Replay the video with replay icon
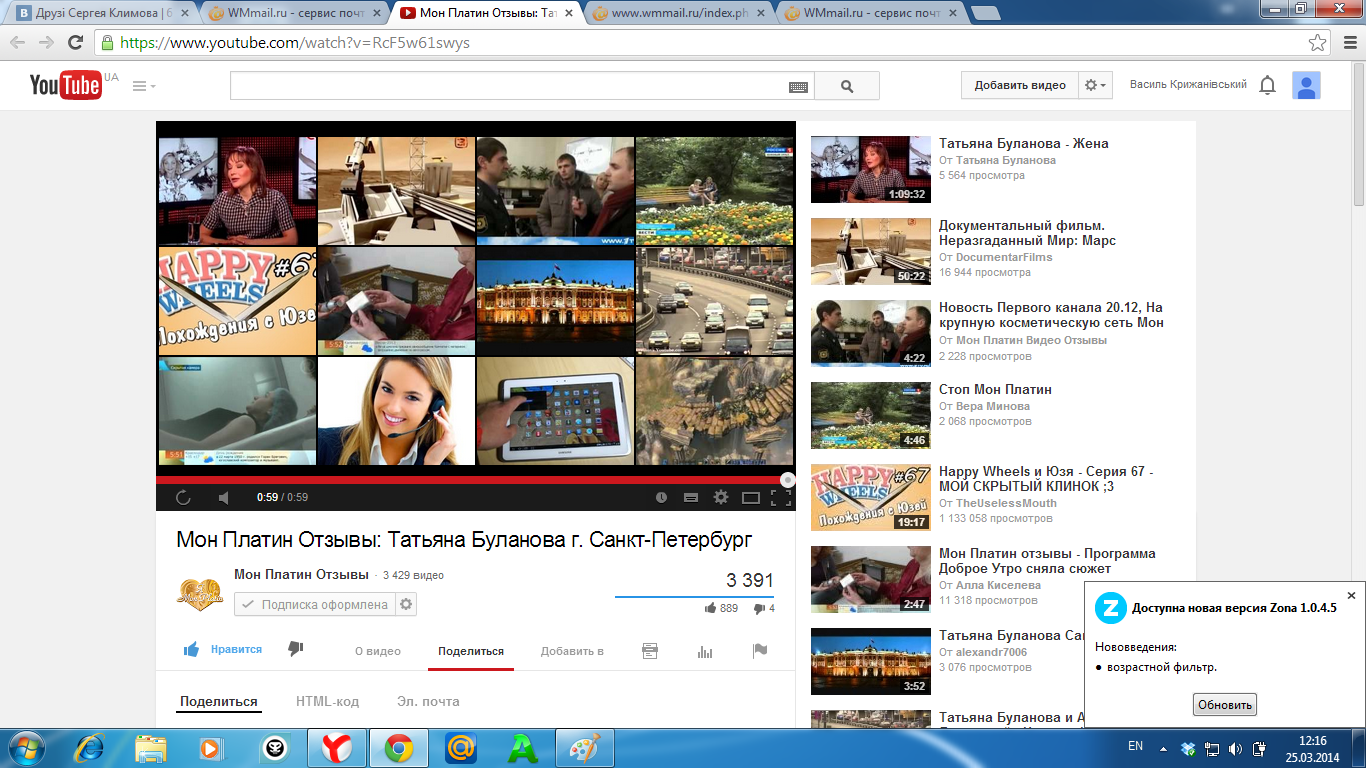Image resolution: width=1366 pixels, height=768 pixels. point(183,497)
